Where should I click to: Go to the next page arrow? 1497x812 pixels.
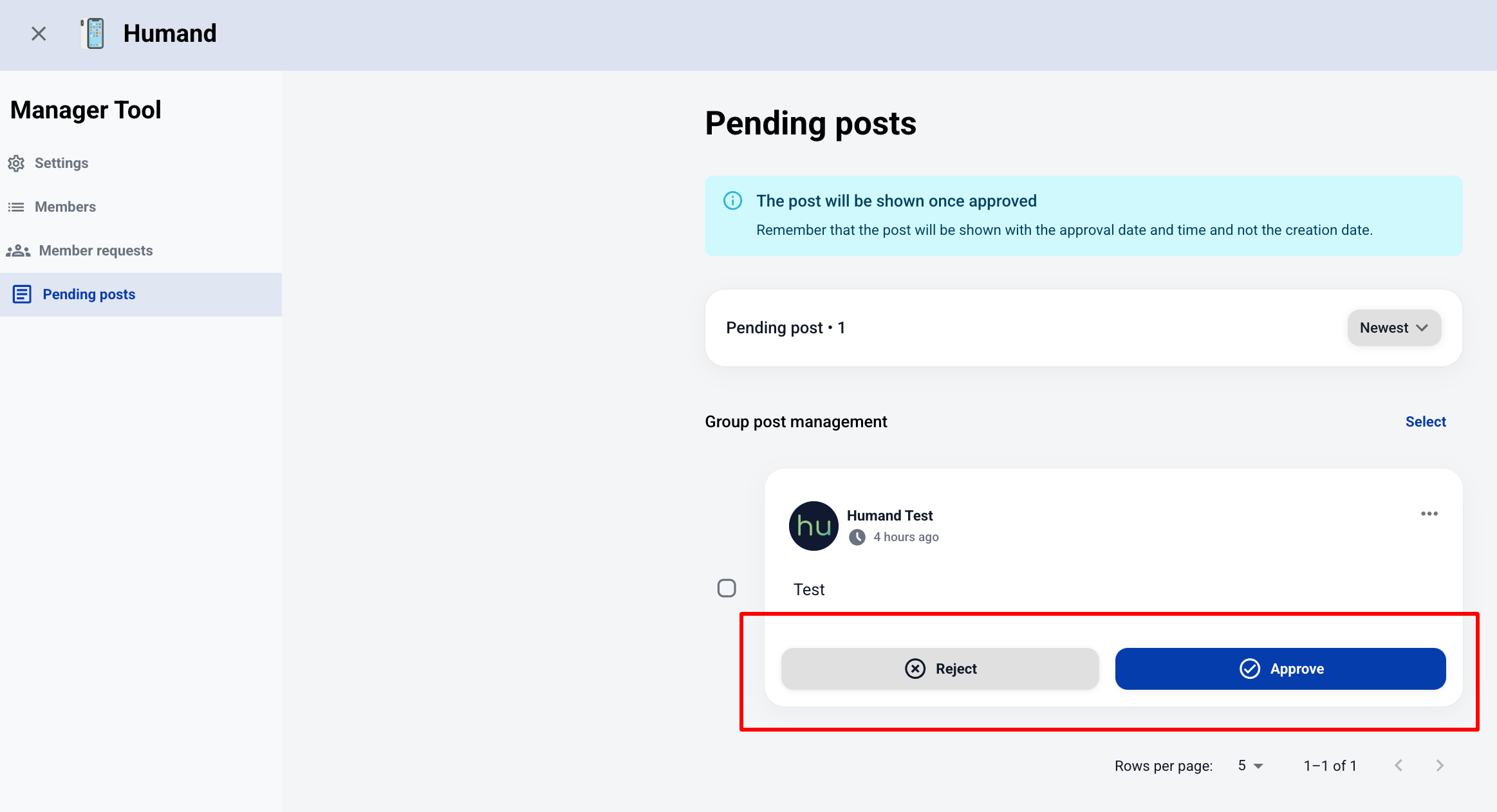[1440, 766]
